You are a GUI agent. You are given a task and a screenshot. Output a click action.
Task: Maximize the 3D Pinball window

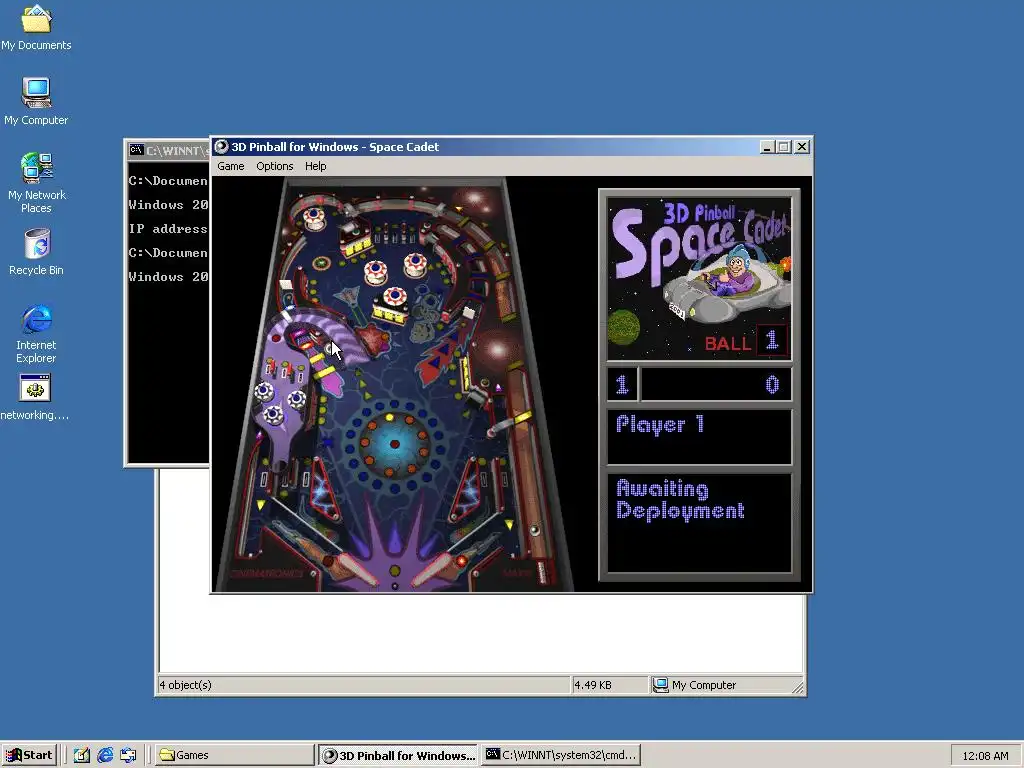784,147
